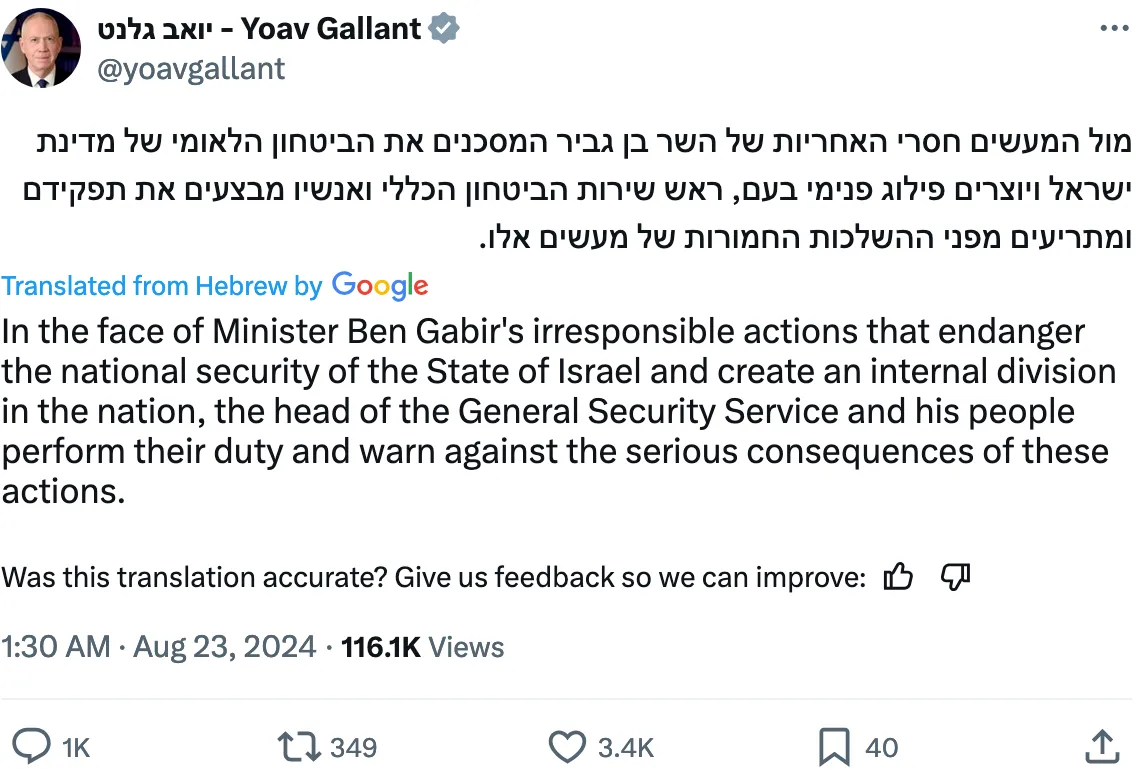Click the Yoav Gallant display name
Screen dimensions: 1142x770
[260, 29]
